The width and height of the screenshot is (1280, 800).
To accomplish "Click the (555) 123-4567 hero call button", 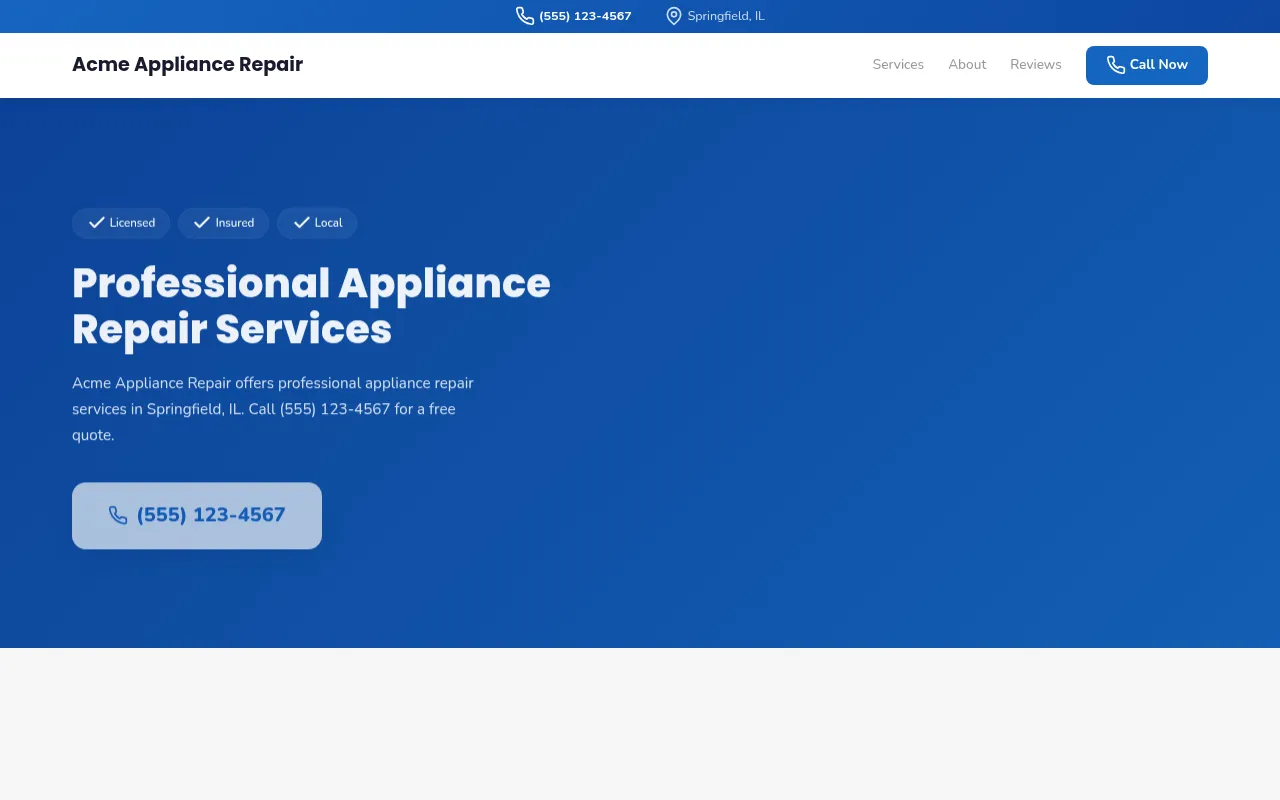I will pos(196,515).
